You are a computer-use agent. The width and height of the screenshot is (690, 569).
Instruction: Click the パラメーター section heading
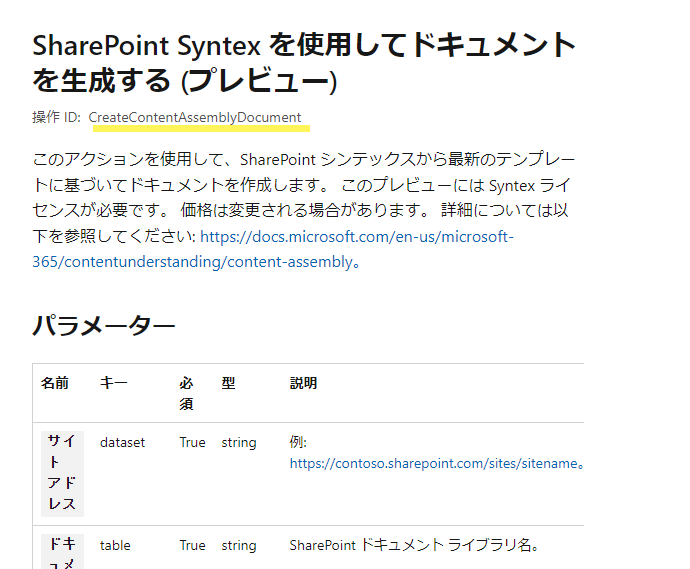click(x=104, y=325)
